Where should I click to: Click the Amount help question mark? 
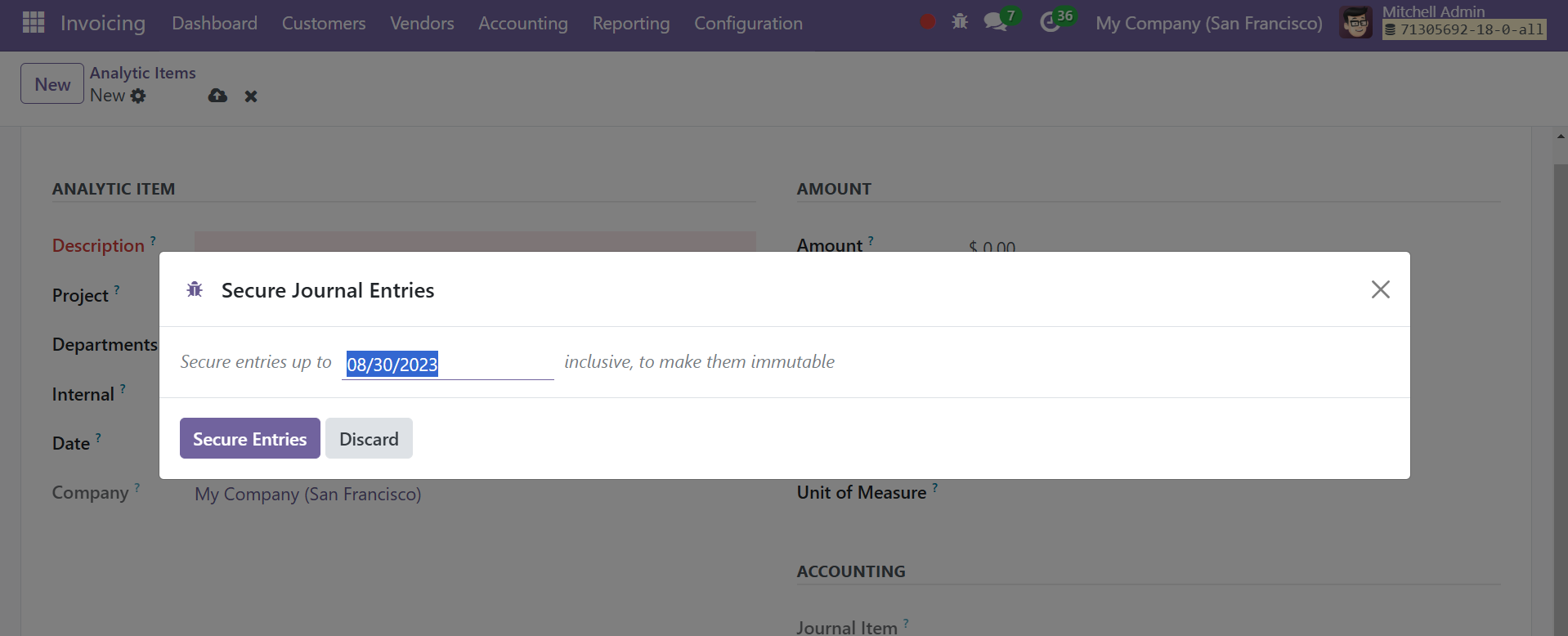(871, 241)
